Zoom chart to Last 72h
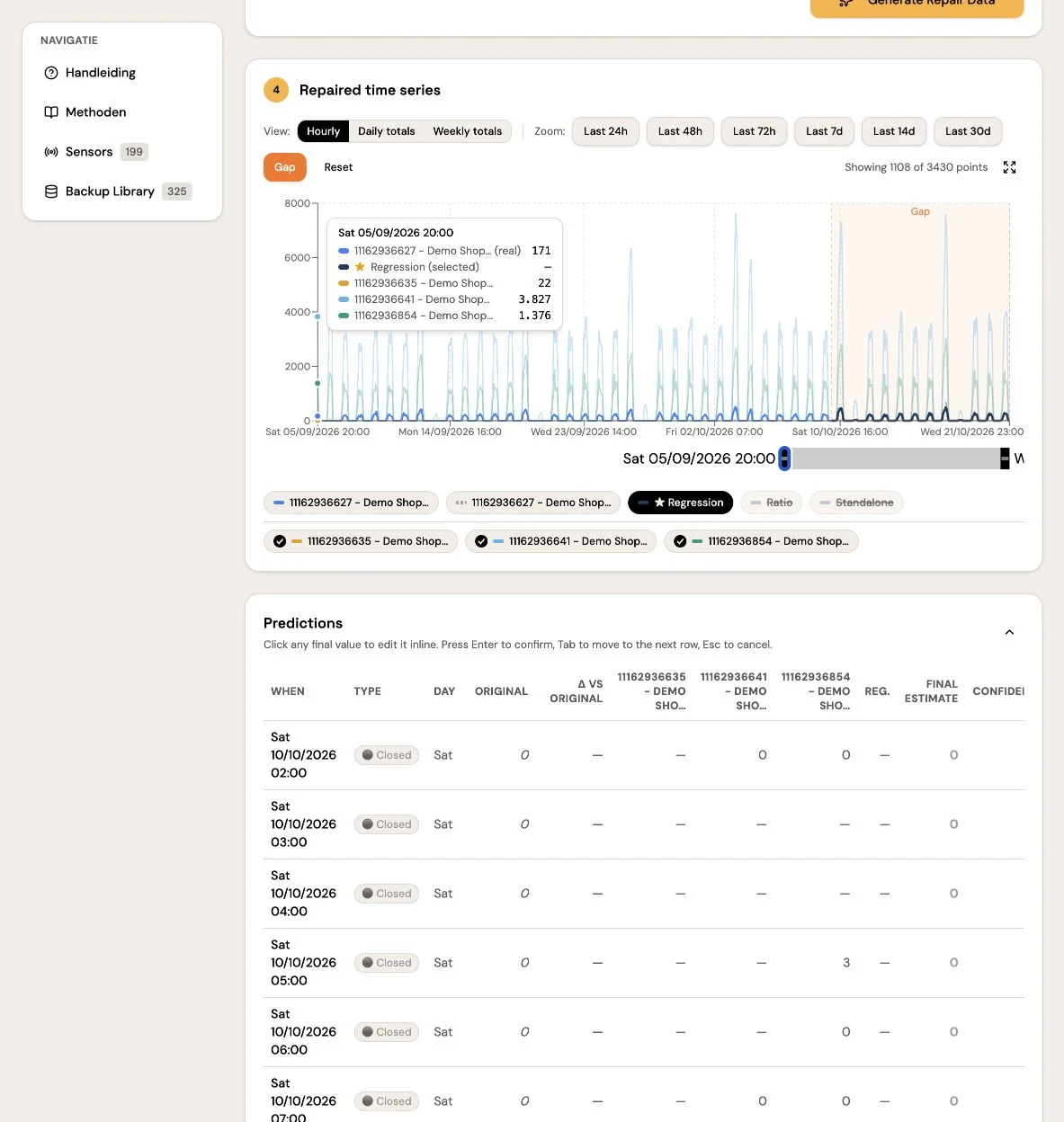 click(754, 131)
